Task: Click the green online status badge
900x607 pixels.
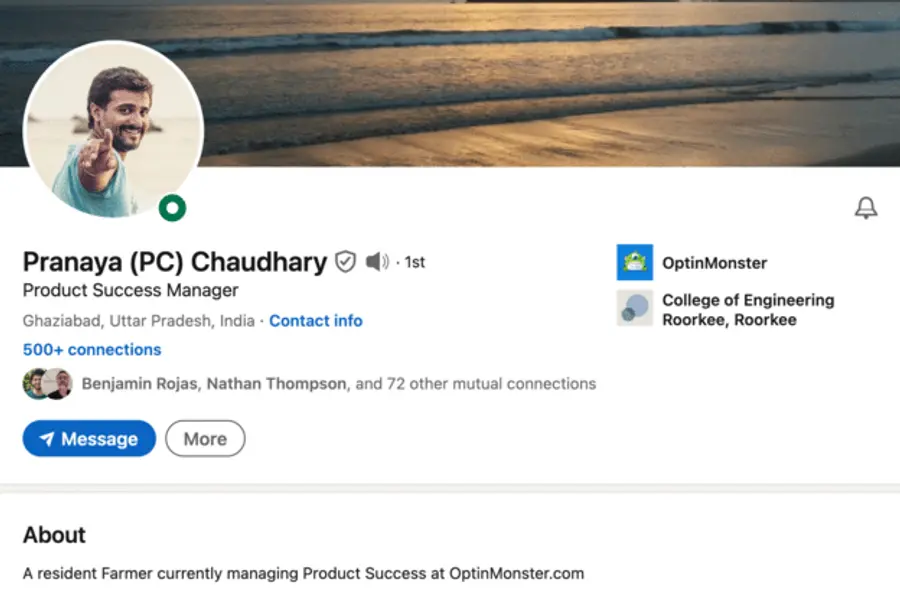Action: point(174,207)
